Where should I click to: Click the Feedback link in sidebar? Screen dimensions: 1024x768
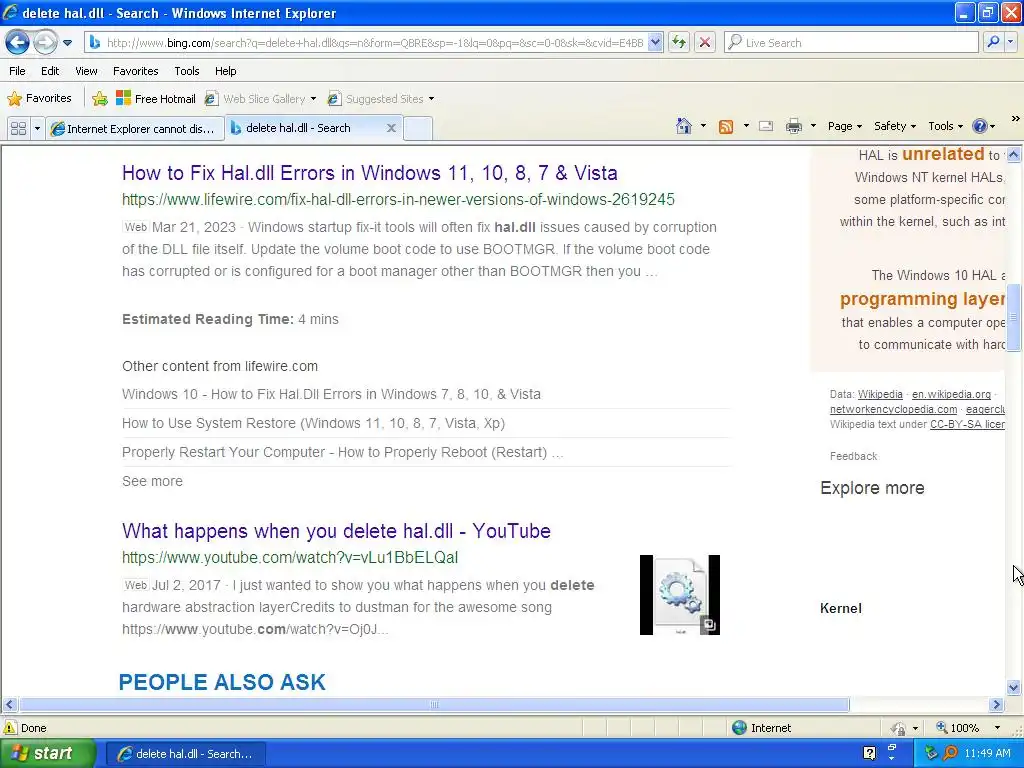(854, 456)
